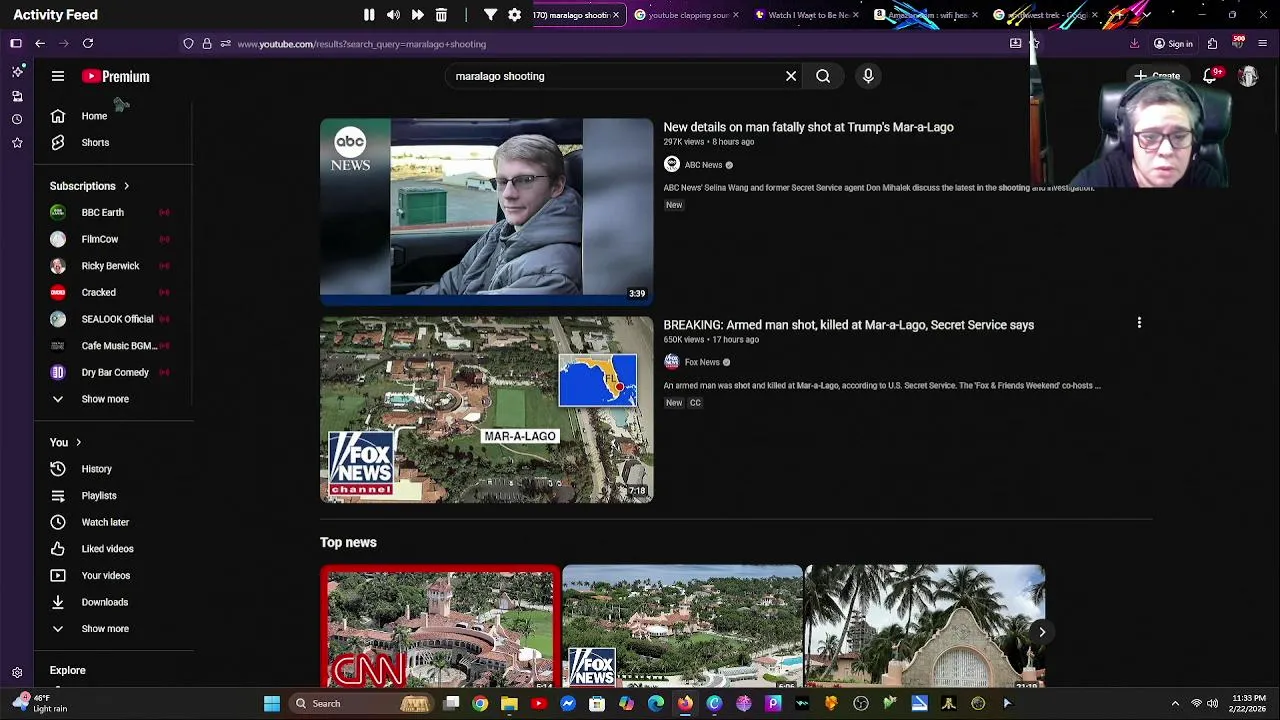Open the Windows Start button
The image size is (1280, 720).
(x=271, y=703)
